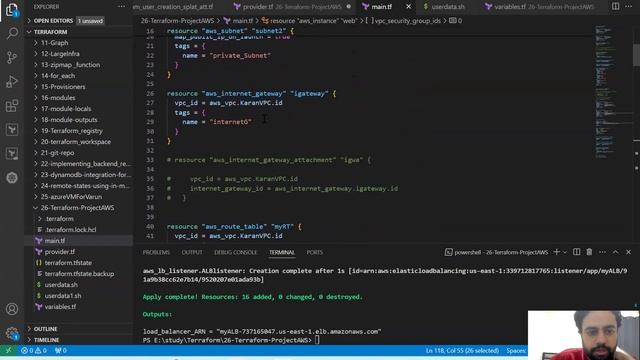Open editor more actions ellipsis
This screenshot has width=640, height=360.
pyautogui.click(x=629, y=7)
